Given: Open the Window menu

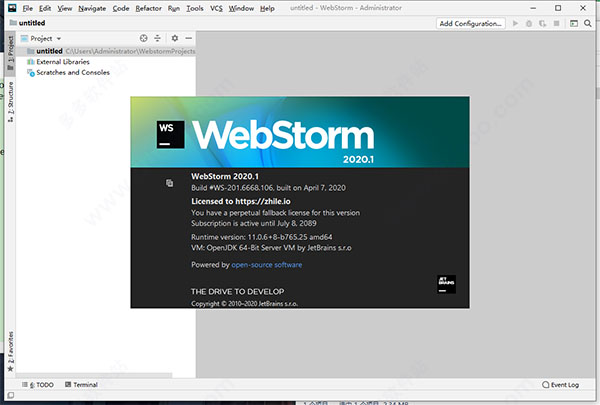Looking at the screenshot, I should point(241,8).
